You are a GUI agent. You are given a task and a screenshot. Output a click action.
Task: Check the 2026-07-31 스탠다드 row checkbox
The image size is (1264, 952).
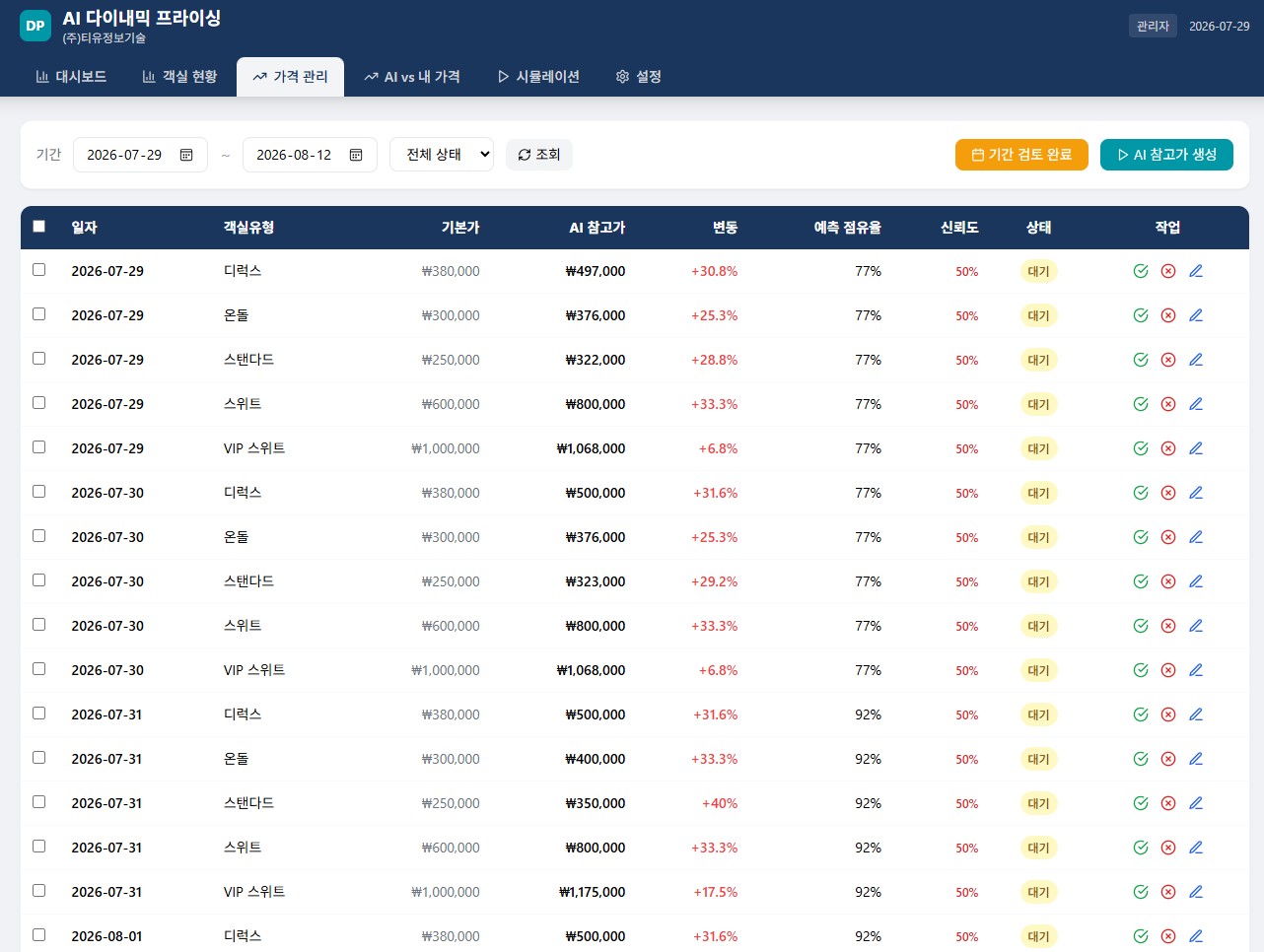coord(39,801)
